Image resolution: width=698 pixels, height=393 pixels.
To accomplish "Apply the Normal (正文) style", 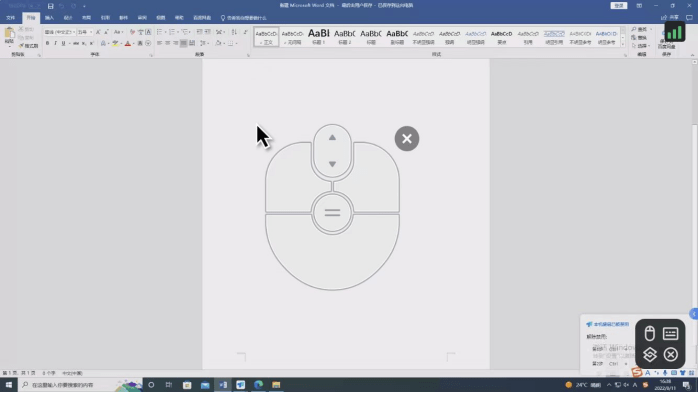I will coord(266,37).
